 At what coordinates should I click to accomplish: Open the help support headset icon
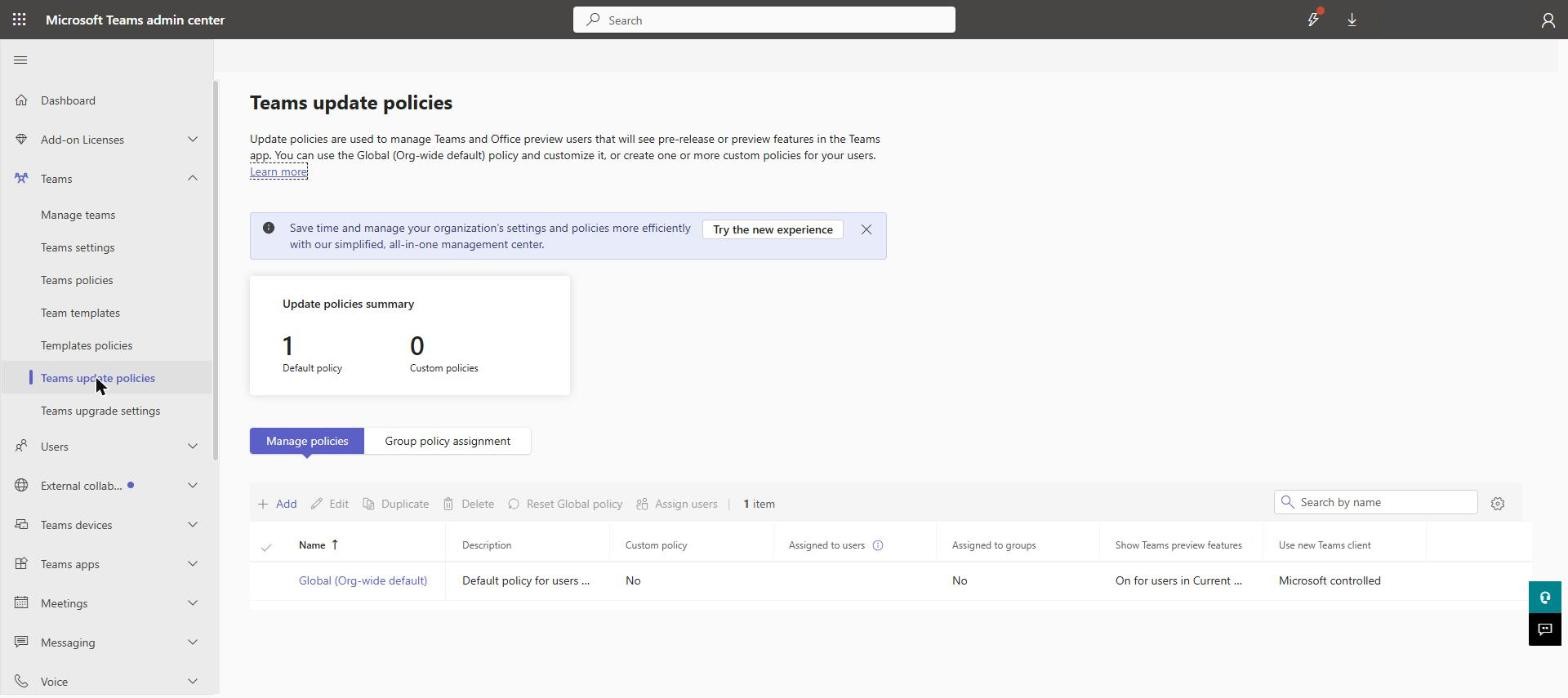click(1545, 597)
